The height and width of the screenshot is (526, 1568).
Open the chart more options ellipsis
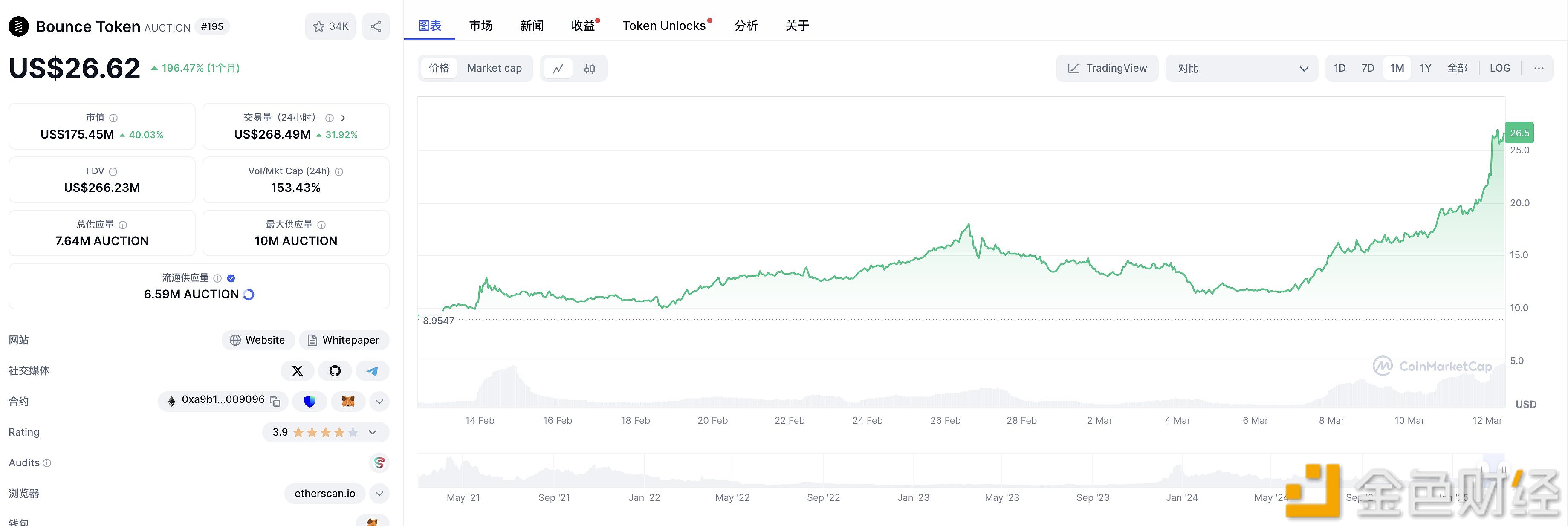coord(1539,68)
